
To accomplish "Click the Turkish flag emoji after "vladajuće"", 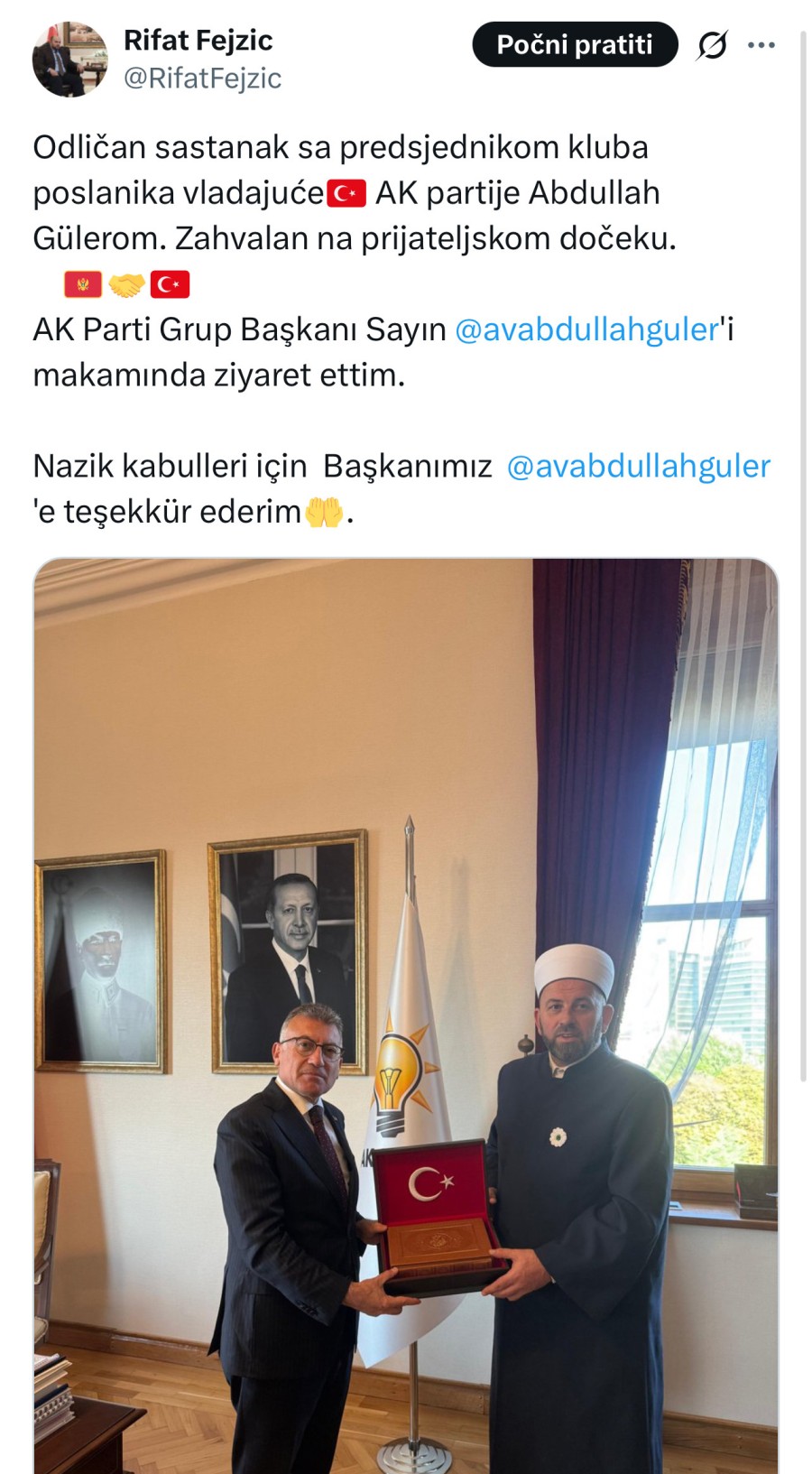I will point(346,193).
